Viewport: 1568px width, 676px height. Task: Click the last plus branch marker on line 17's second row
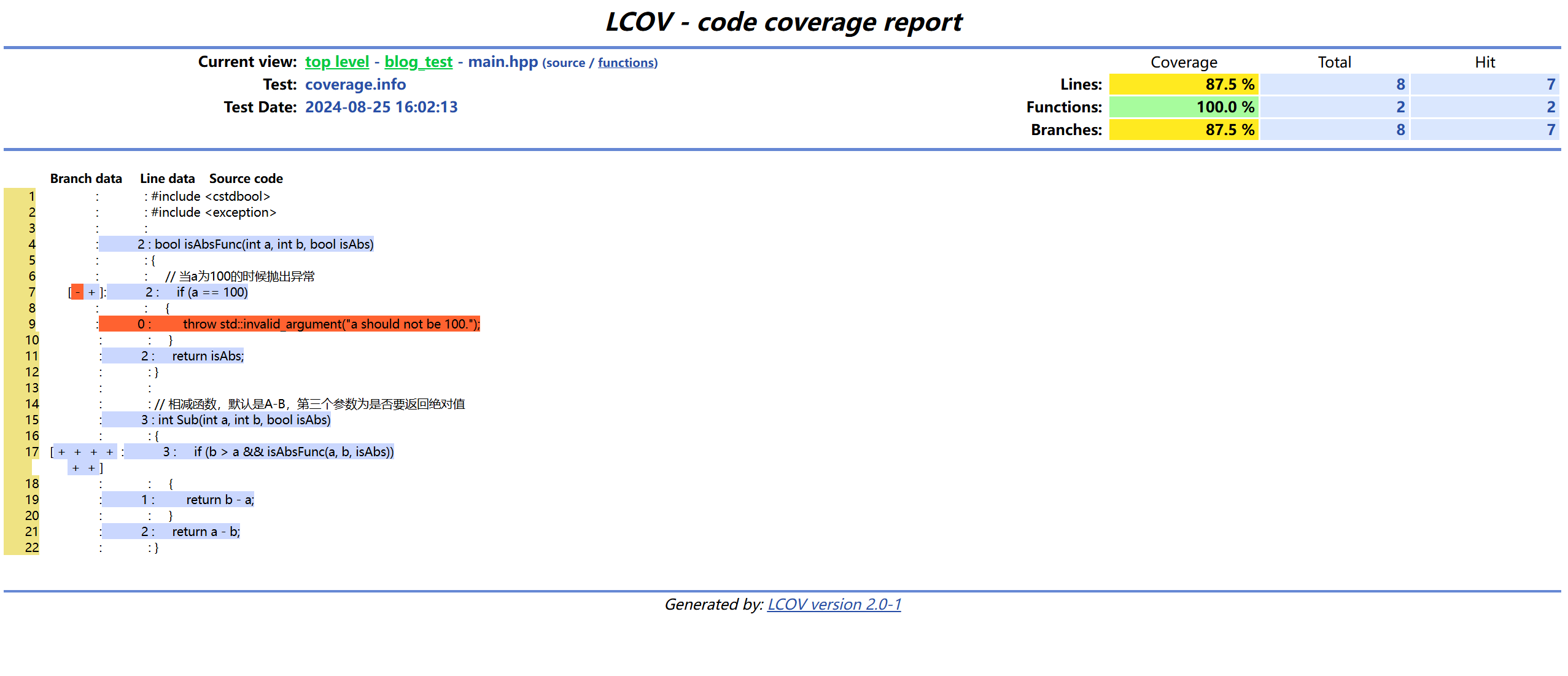(91, 468)
